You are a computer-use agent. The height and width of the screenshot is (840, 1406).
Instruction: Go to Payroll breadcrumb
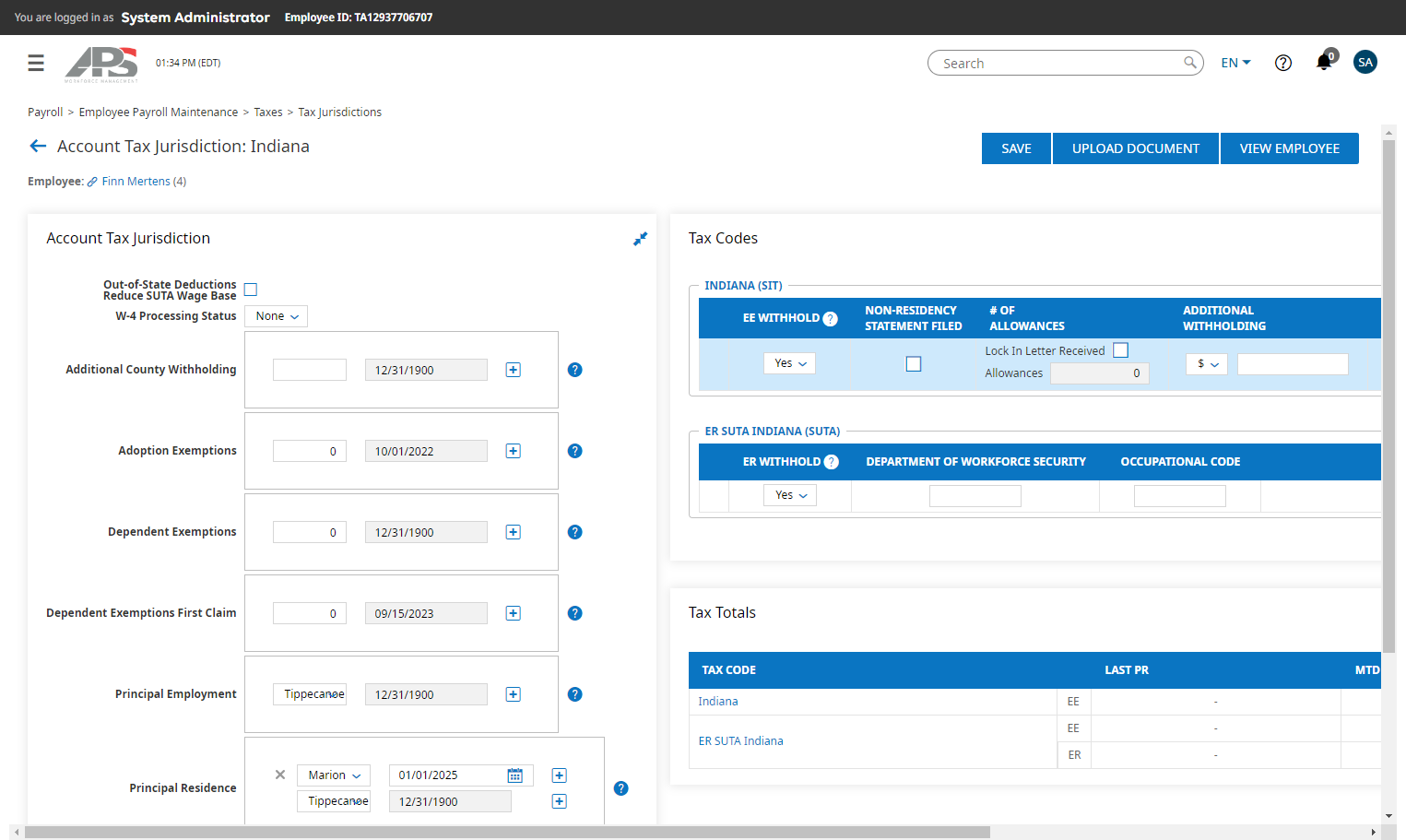click(x=45, y=112)
